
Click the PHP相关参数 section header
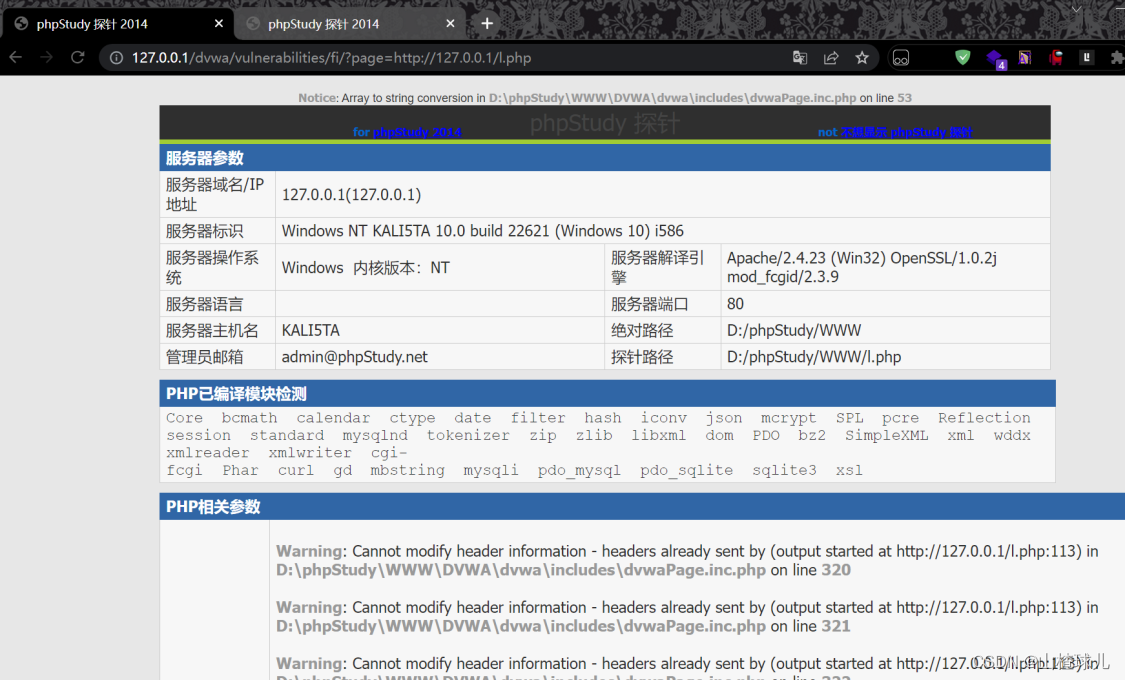coord(642,506)
